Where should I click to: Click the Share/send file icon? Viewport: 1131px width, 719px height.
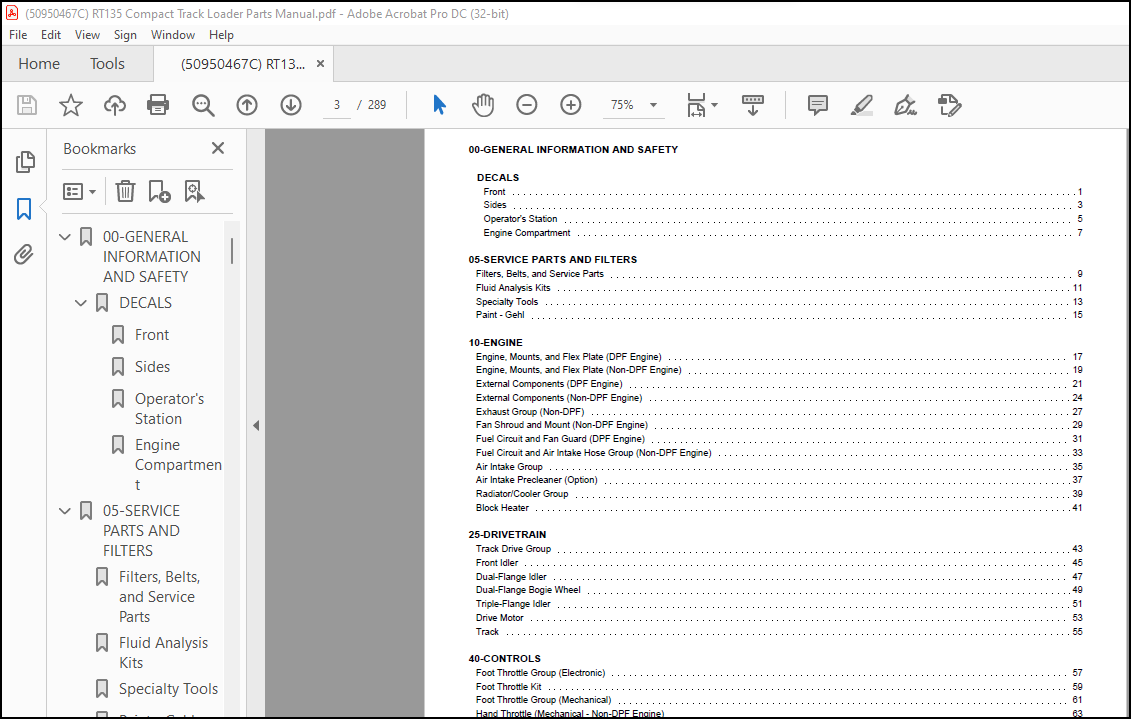pos(949,105)
